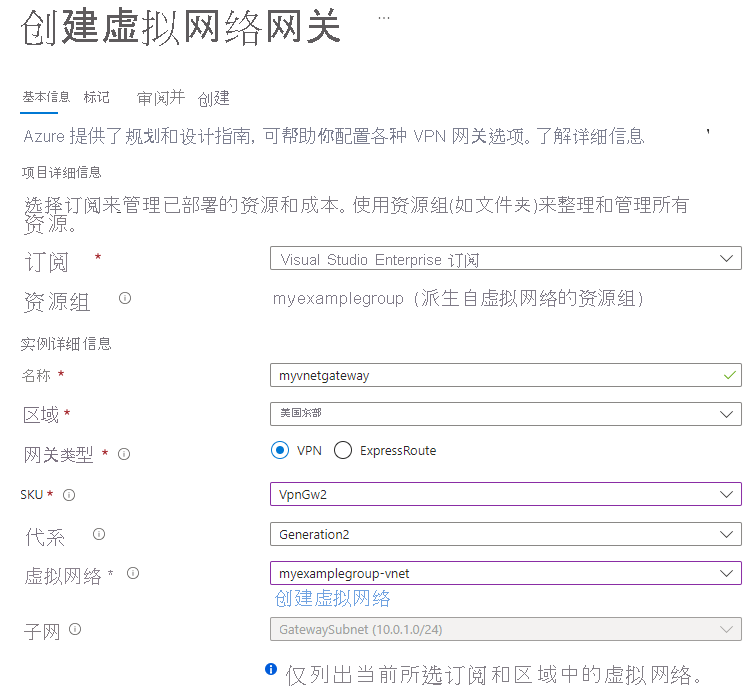Select the ExpressRoute gateway type
The height and width of the screenshot is (688, 752).
[x=343, y=450]
